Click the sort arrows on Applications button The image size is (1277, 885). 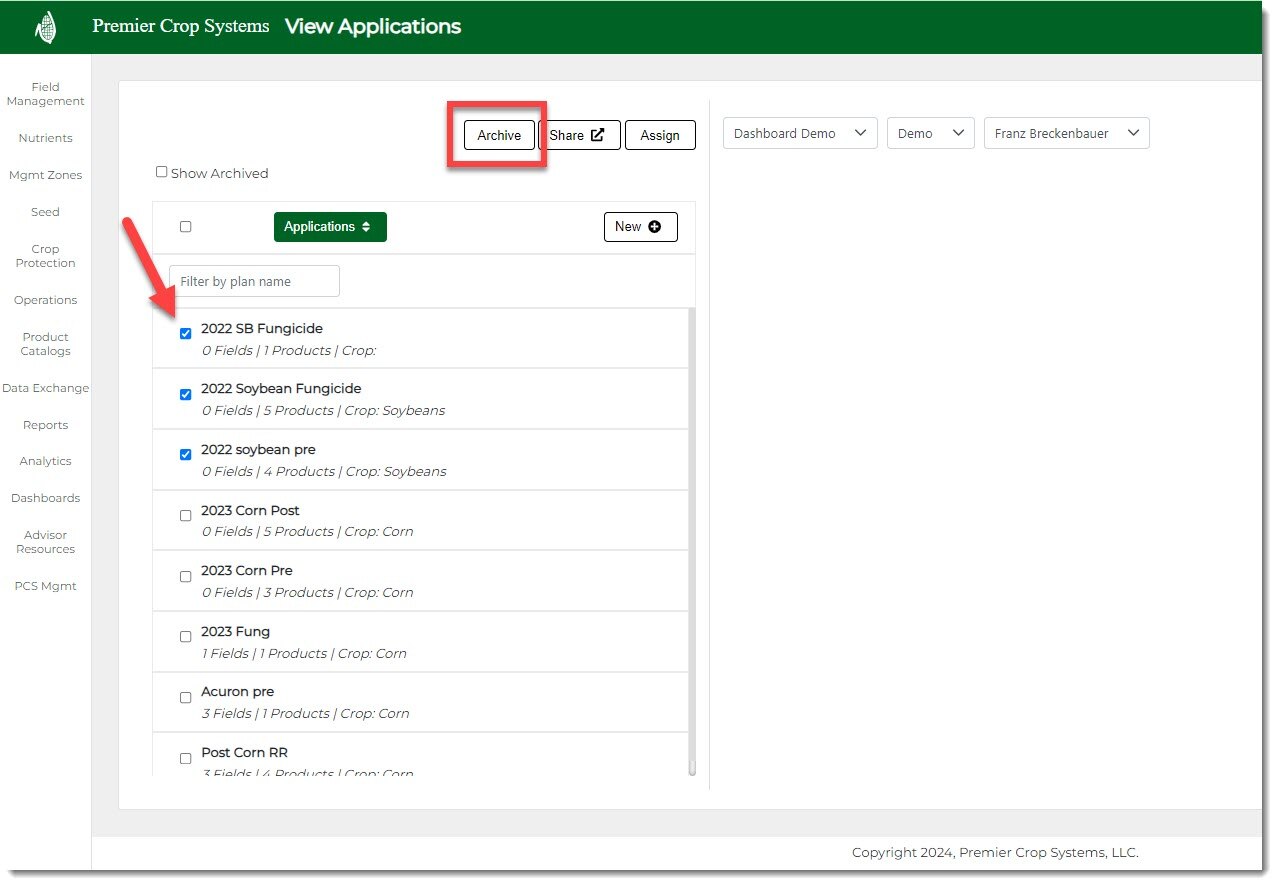[x=366, y=227]
